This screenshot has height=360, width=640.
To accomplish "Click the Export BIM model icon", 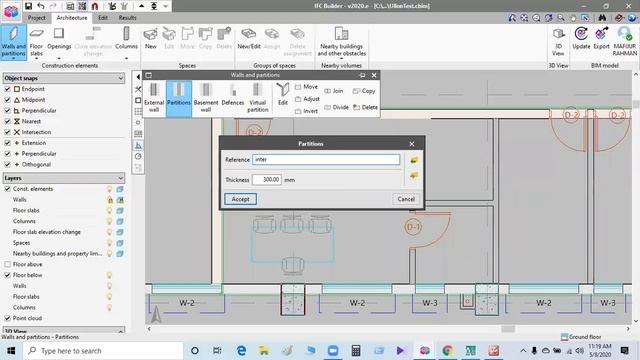I will click(x=601, y=39).
